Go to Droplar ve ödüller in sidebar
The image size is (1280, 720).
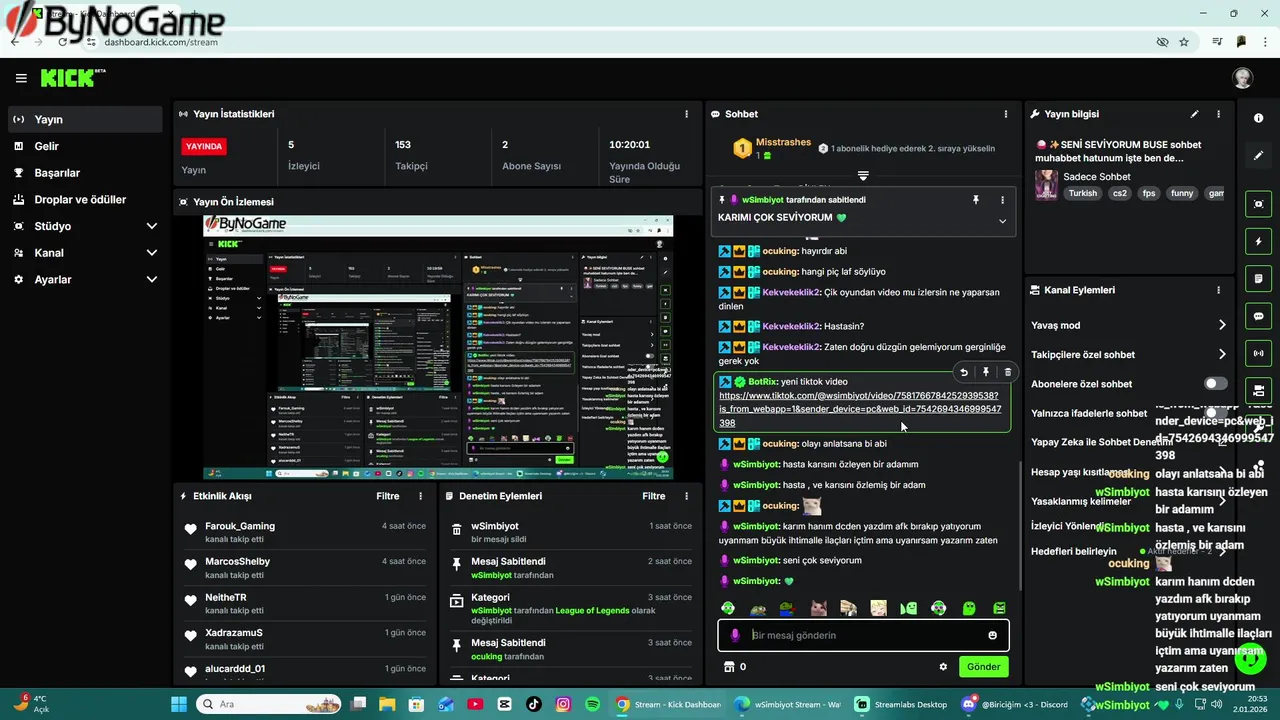85,200
